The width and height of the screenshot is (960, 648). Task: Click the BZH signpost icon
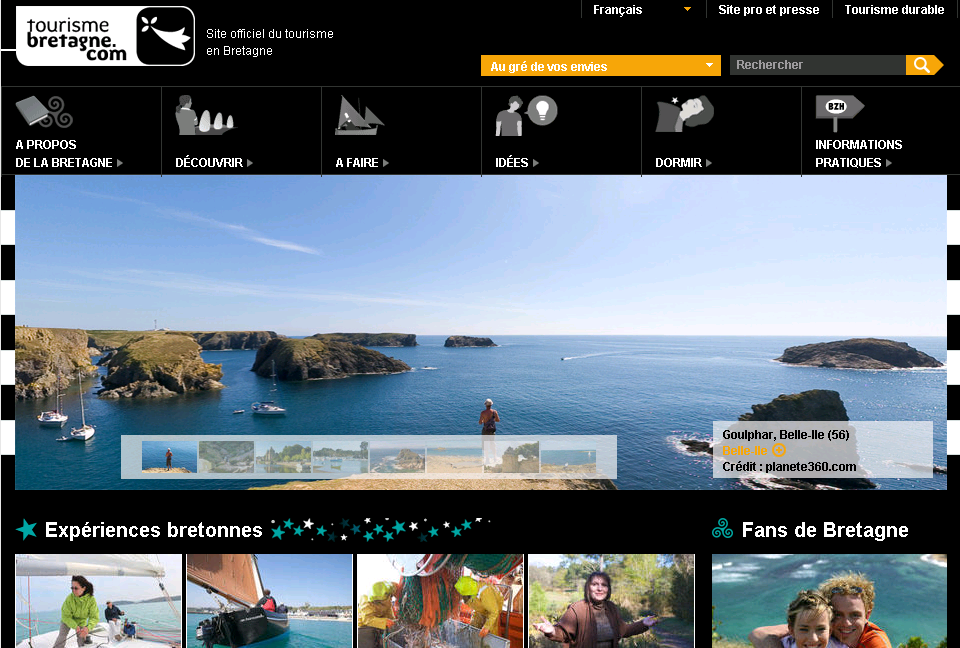pyautogui.click(x=838, y=112)
